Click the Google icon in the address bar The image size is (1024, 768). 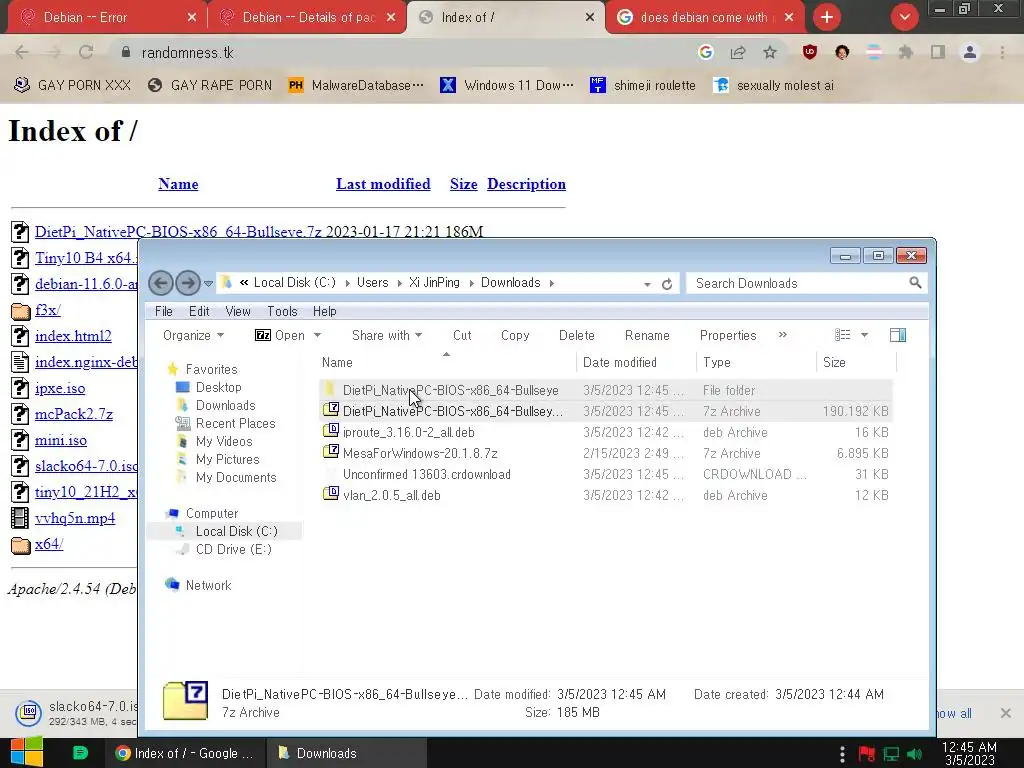click(x=705, y=52)
